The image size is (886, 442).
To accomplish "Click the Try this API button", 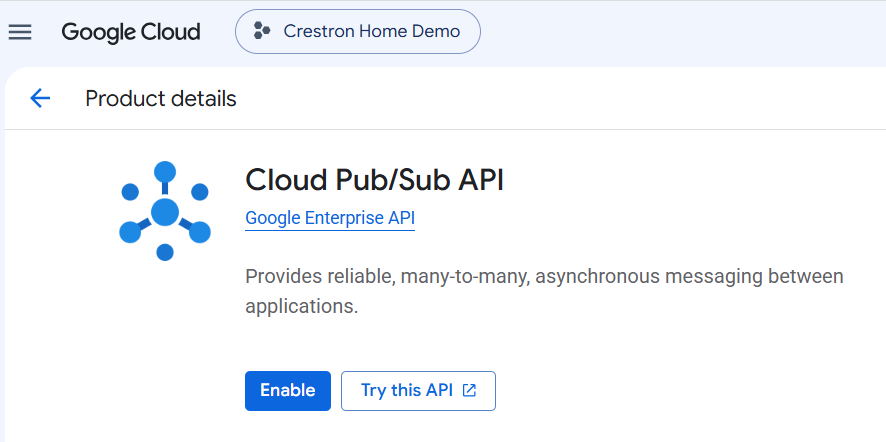I will [x=418, y=391].
